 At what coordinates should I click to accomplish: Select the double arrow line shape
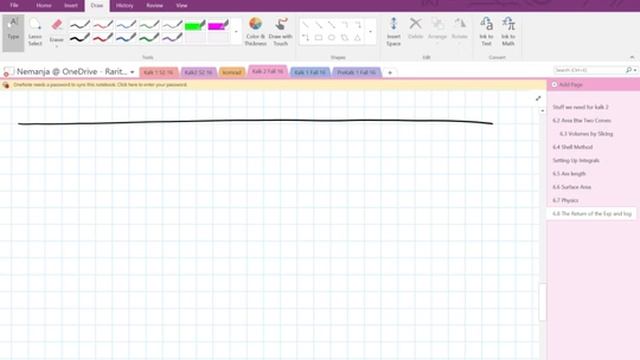tap(332, 25)
